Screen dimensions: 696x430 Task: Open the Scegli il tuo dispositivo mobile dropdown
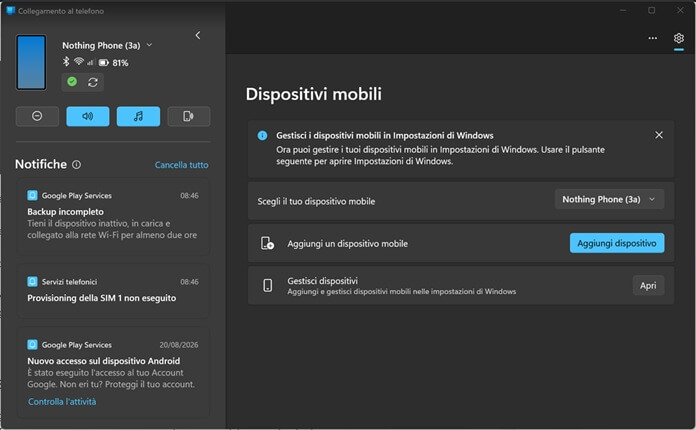coord(609,199)
